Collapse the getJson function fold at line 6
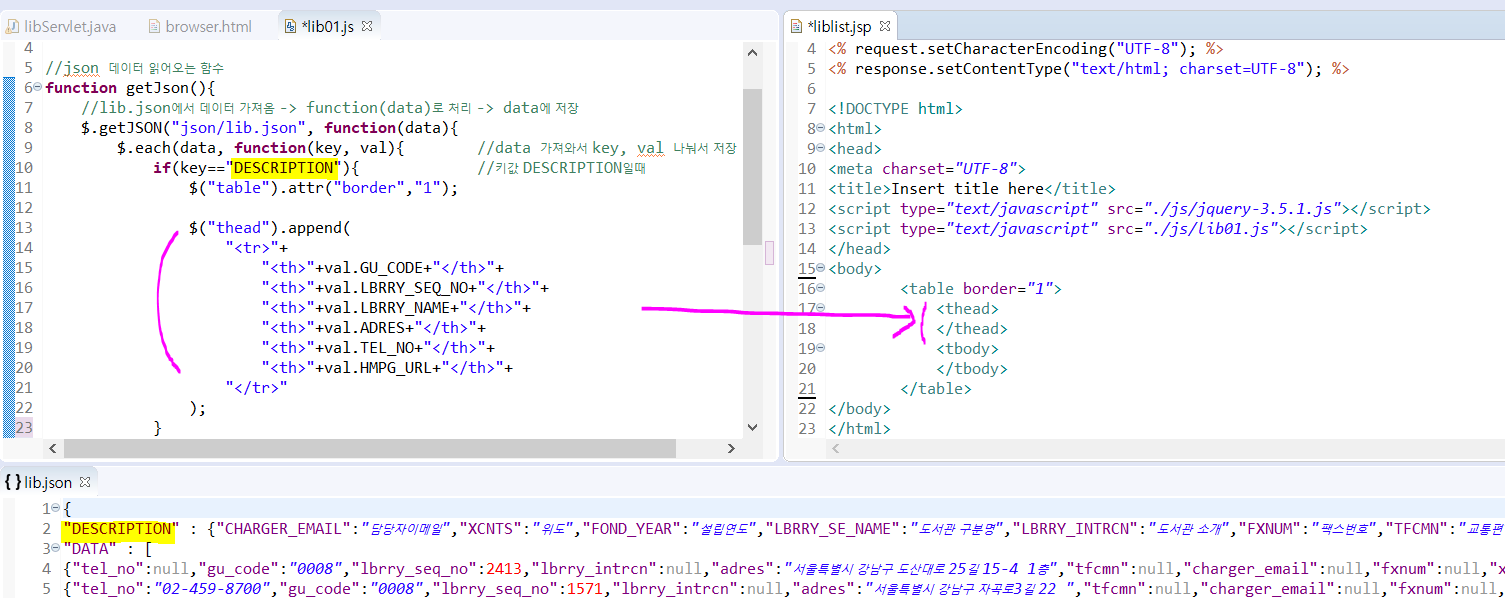This screenshot has width=1505, height=598. click(37, 88)
